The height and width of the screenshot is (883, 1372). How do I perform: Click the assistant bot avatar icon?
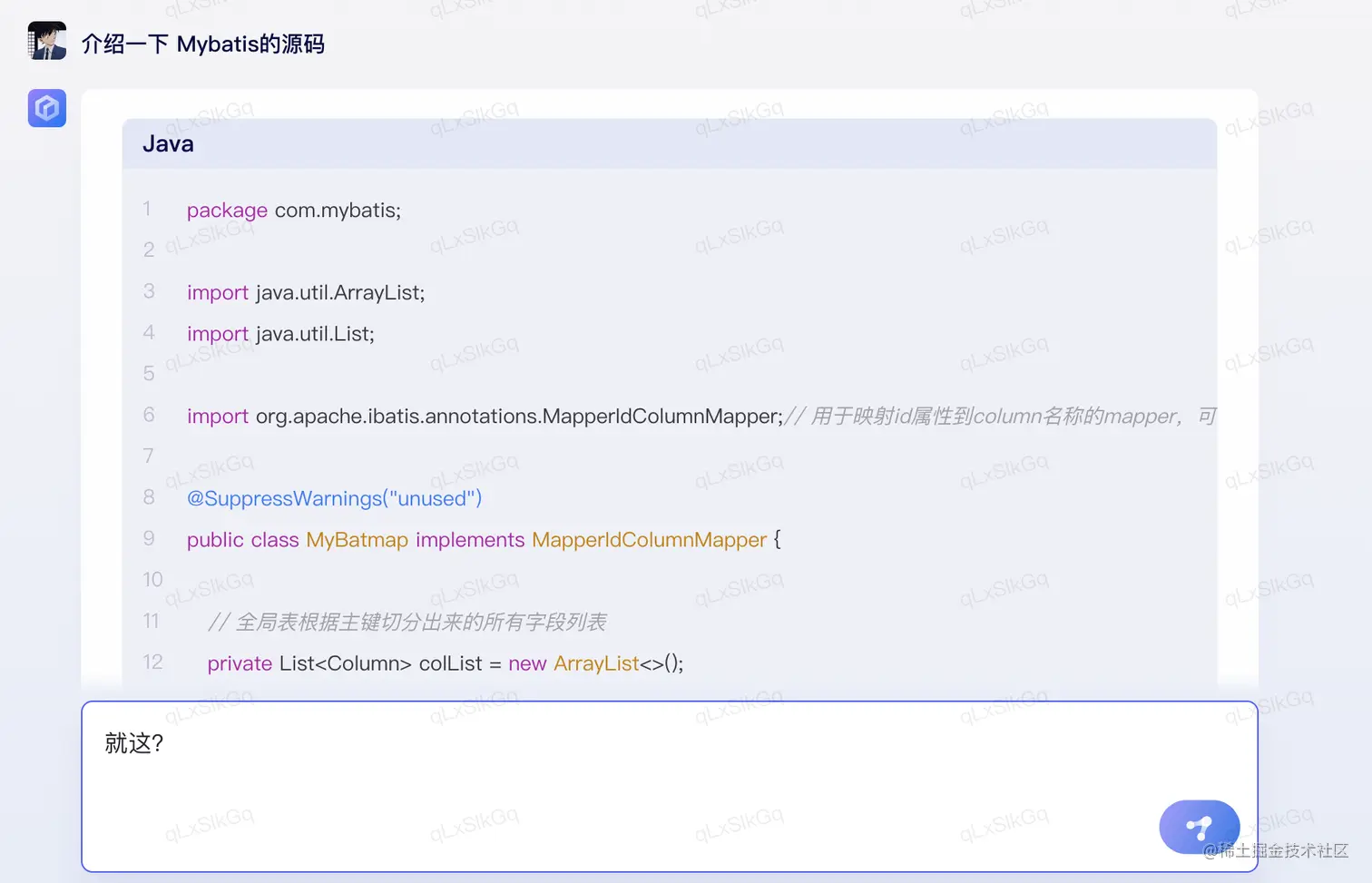click(x=46, y=108)
